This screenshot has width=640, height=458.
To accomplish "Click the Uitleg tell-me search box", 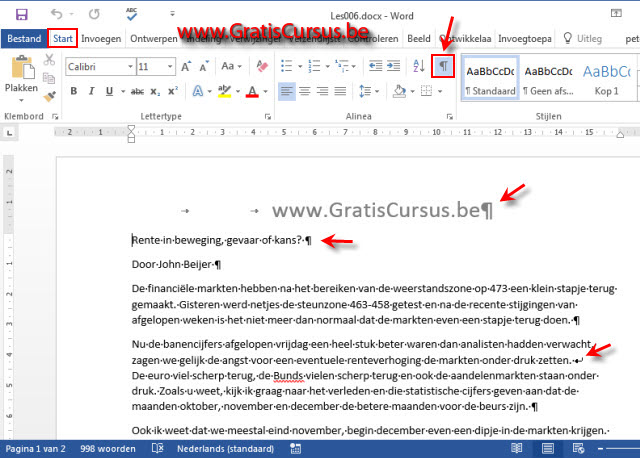I will [x=582, y=39].
